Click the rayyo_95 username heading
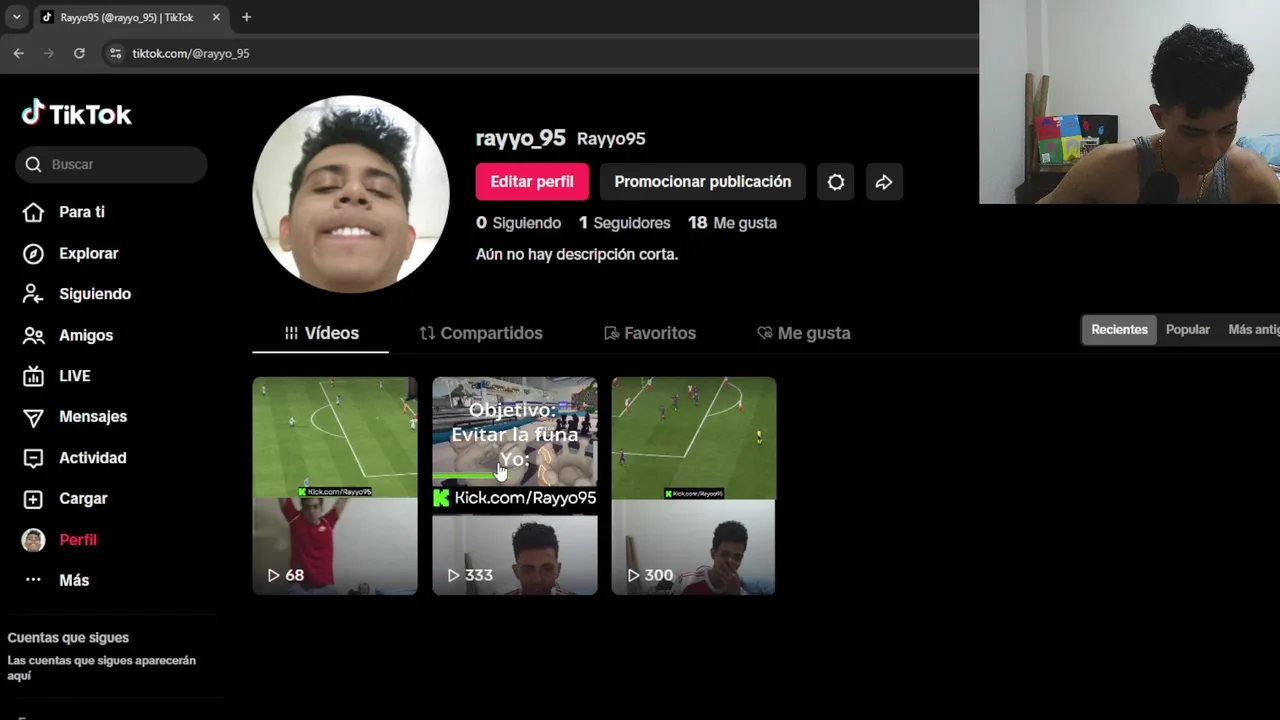 [521, 138]
